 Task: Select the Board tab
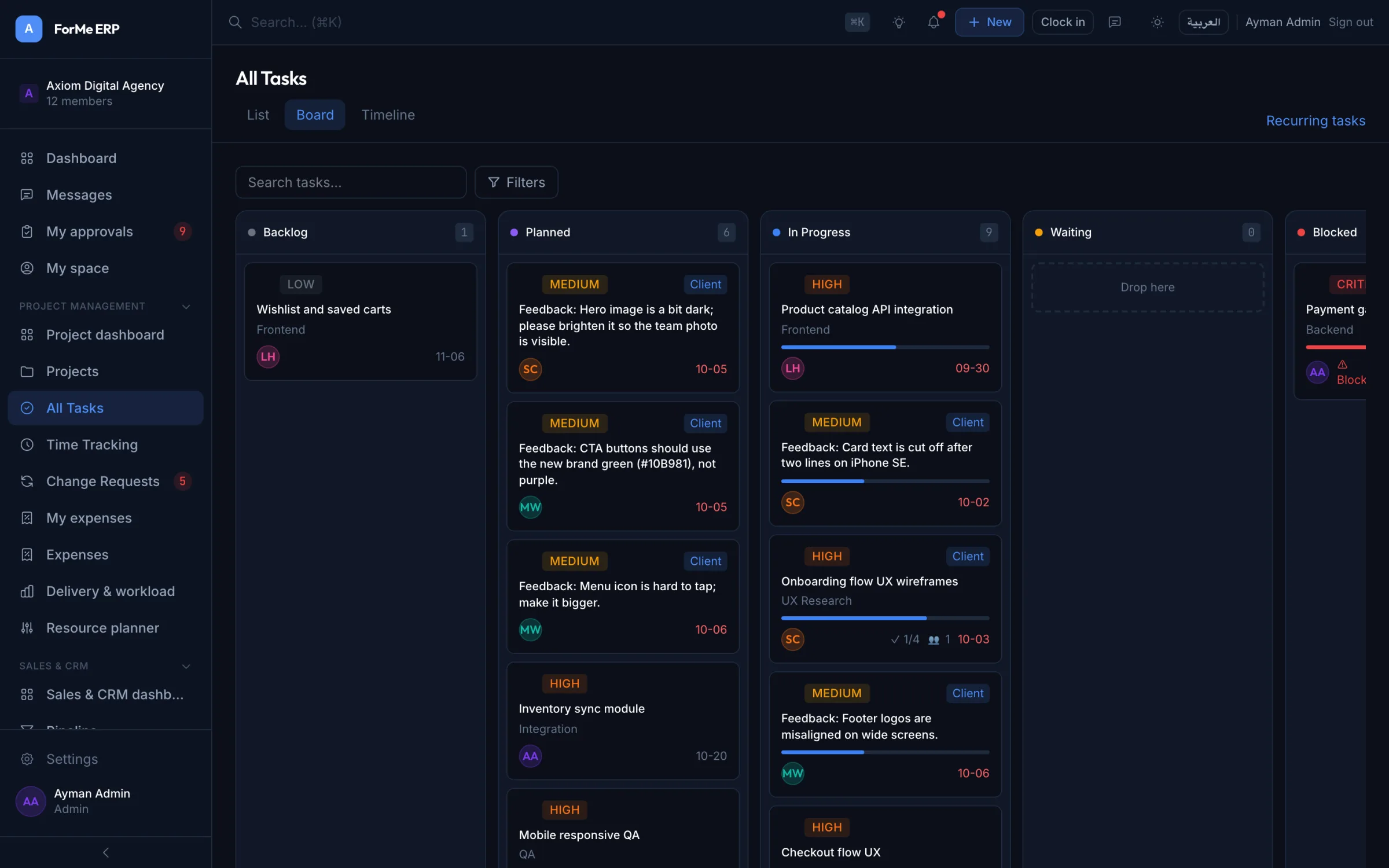pos(315,115)
